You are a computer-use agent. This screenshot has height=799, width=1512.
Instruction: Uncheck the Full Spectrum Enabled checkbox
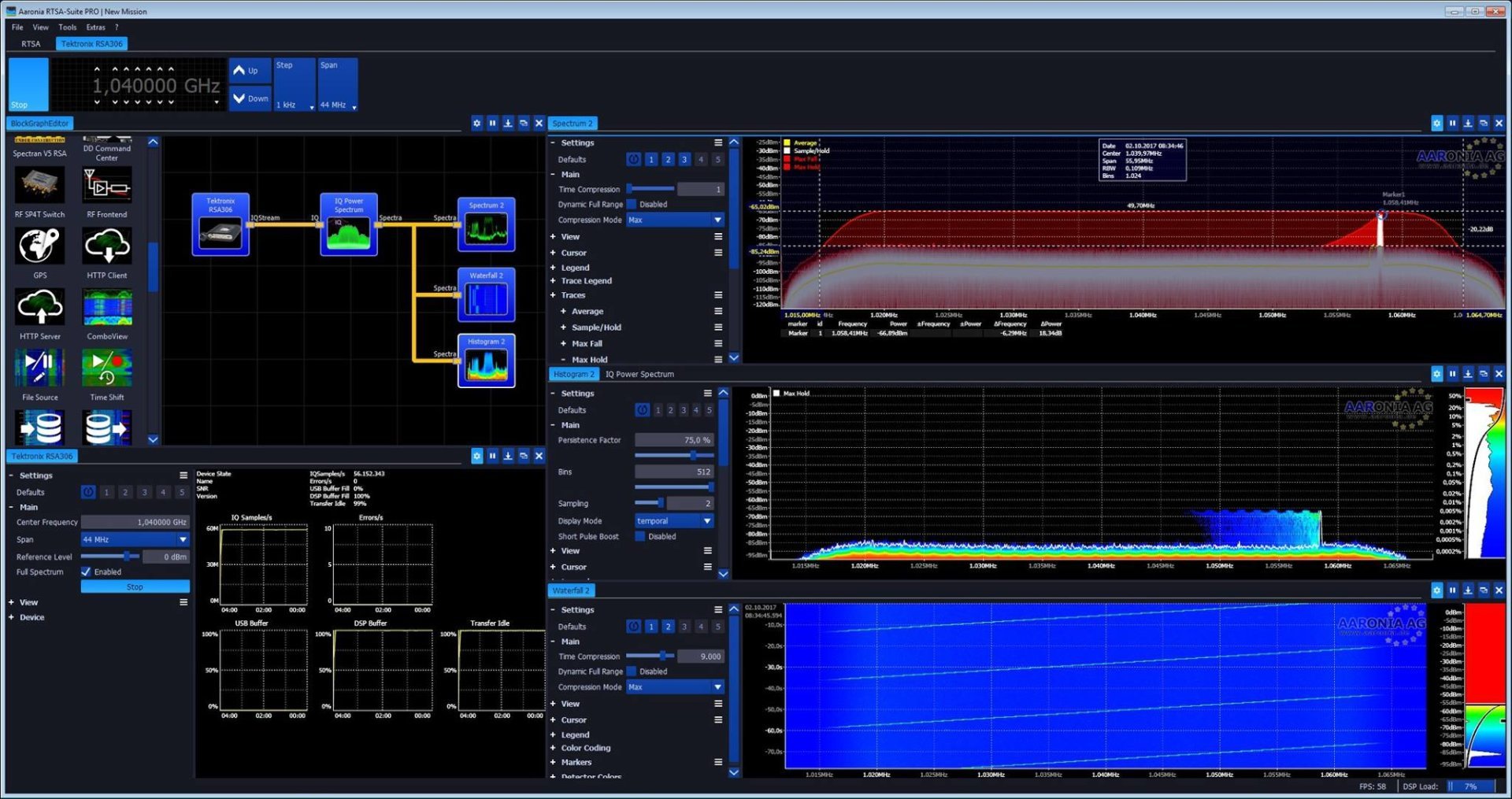point(86,572)
